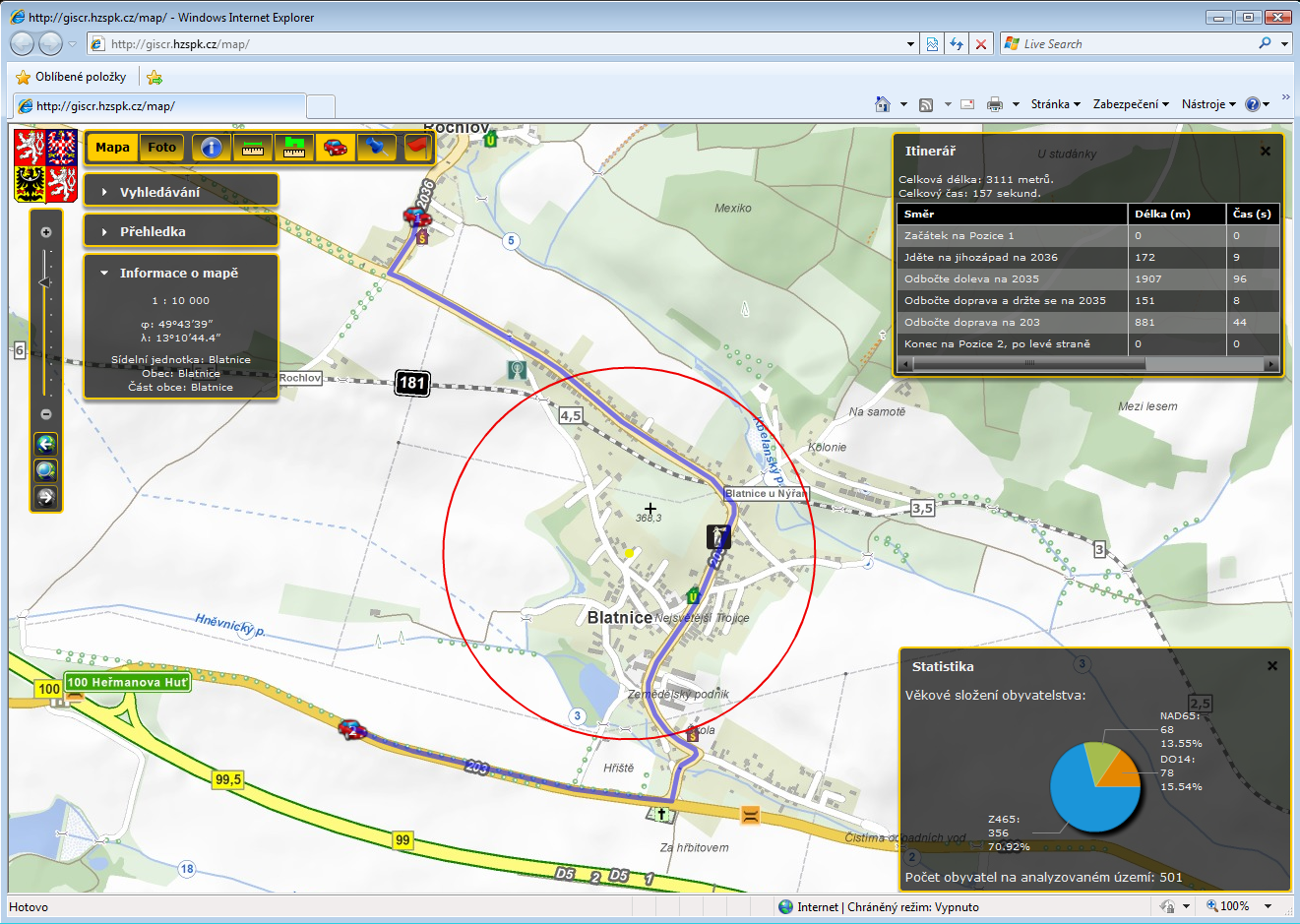Screen dimensions: 1300x924
Task: Click the zoom slider handle
Action: (x=44, y=282)
